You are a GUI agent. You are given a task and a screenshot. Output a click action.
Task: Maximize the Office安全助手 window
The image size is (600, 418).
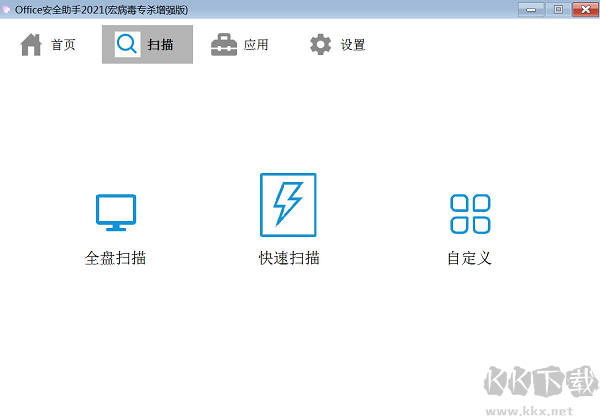pyautogui.click(x=558, y=10)
